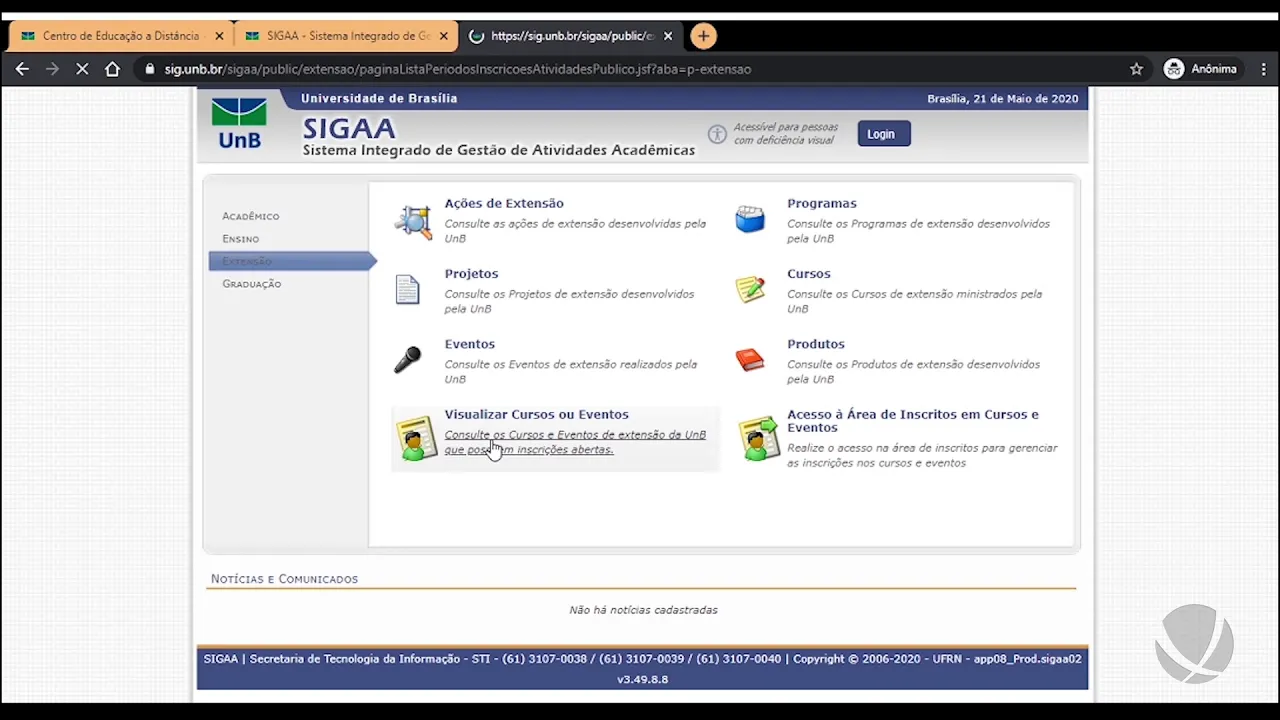The width and height of the screenshot is (1280, 720).
Task: Open the Ações de Extensão link
Action: coord(504,203)
